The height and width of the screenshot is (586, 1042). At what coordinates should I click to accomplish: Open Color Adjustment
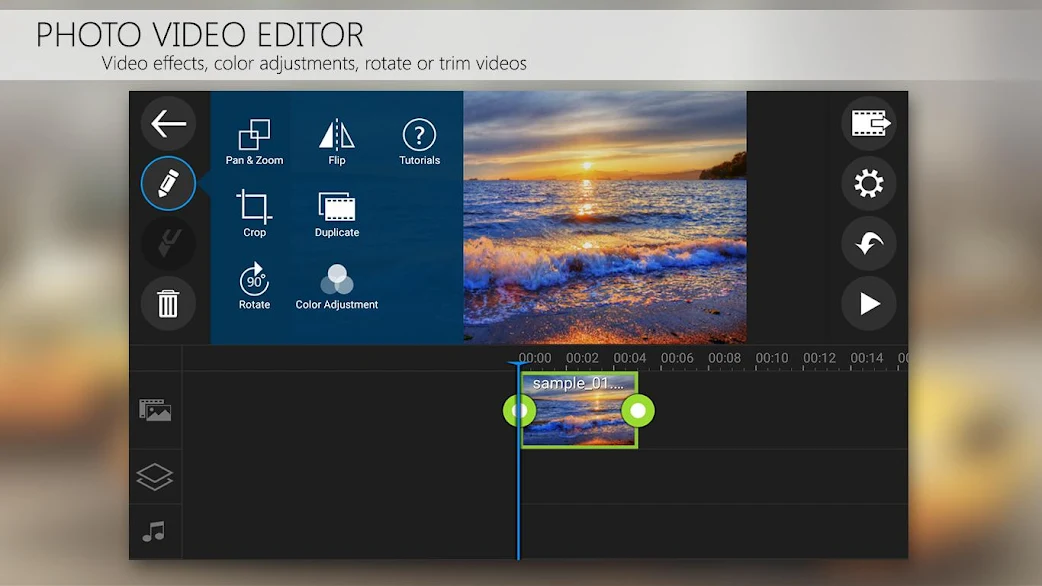337,286
